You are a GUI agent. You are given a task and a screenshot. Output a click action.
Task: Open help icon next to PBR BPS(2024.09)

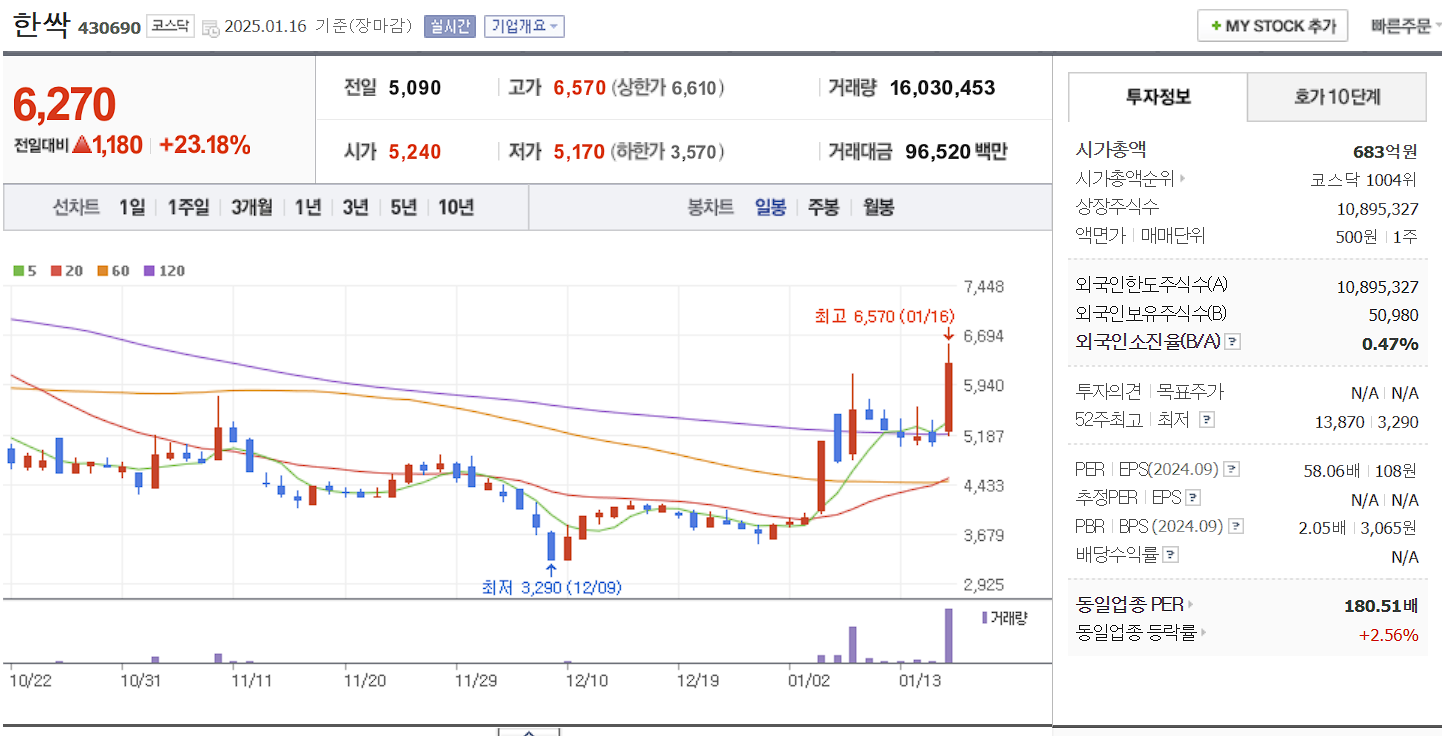[1235, 525]
